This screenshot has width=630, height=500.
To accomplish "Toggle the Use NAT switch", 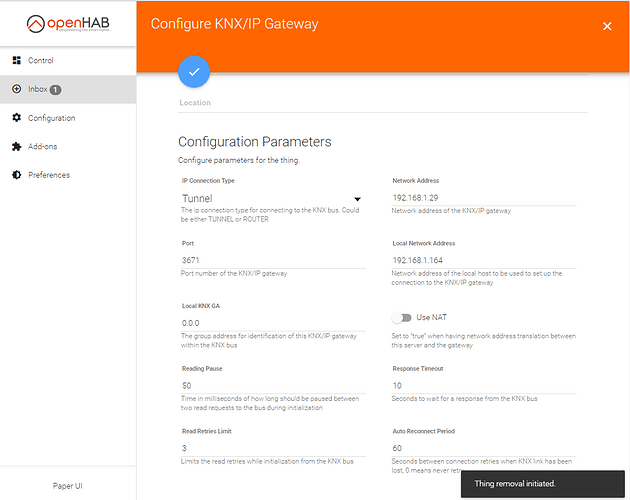I will click(401, 318).
